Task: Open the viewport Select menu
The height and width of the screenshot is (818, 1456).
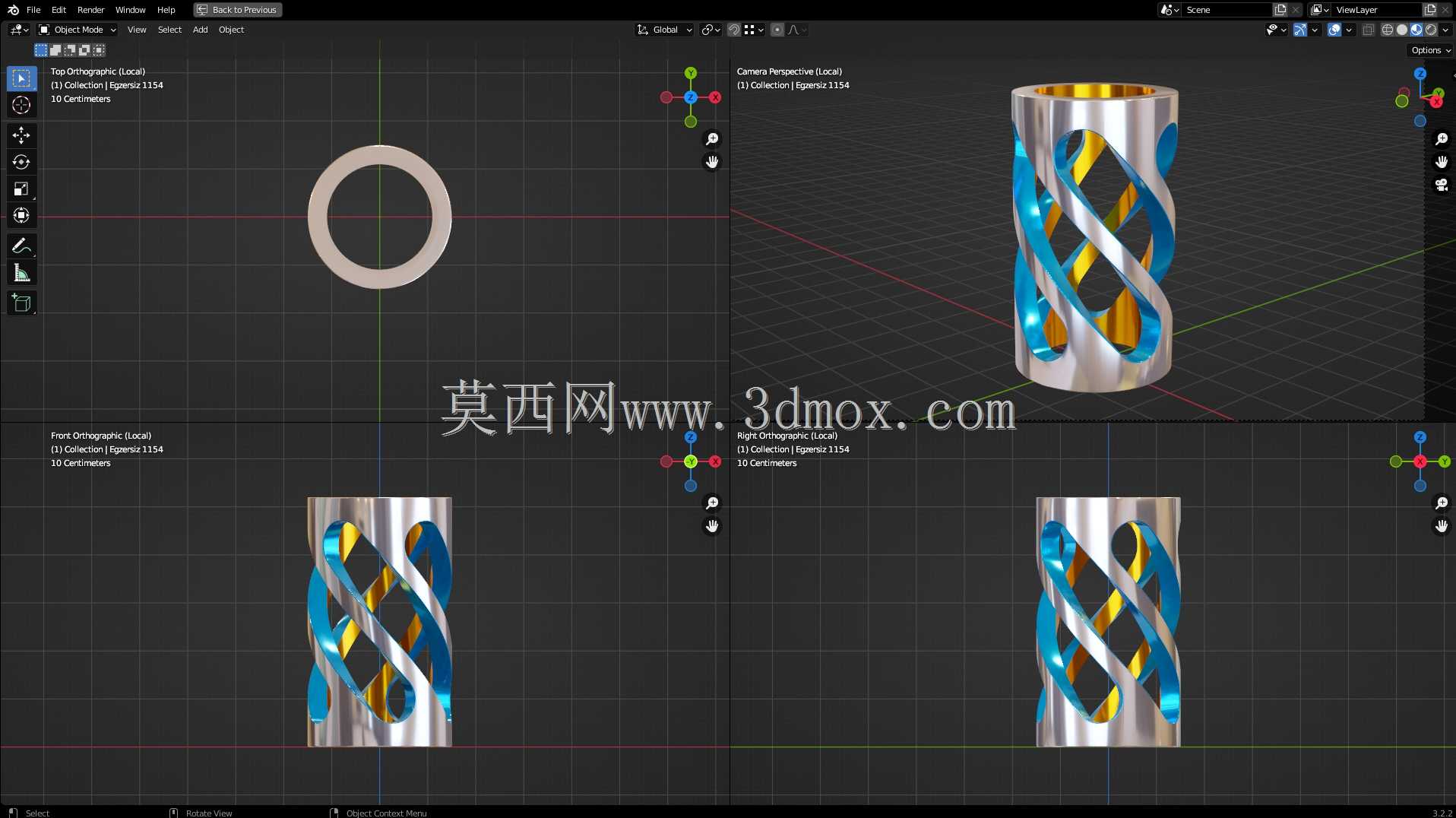Action: click(169, 30)
